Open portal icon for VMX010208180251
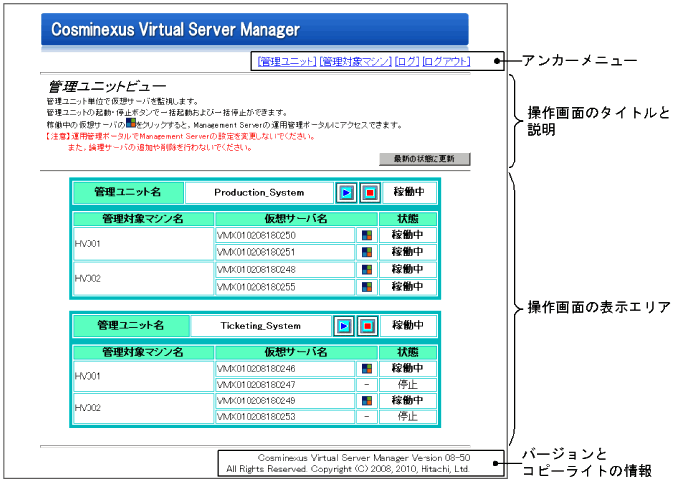 coord(367,252)
